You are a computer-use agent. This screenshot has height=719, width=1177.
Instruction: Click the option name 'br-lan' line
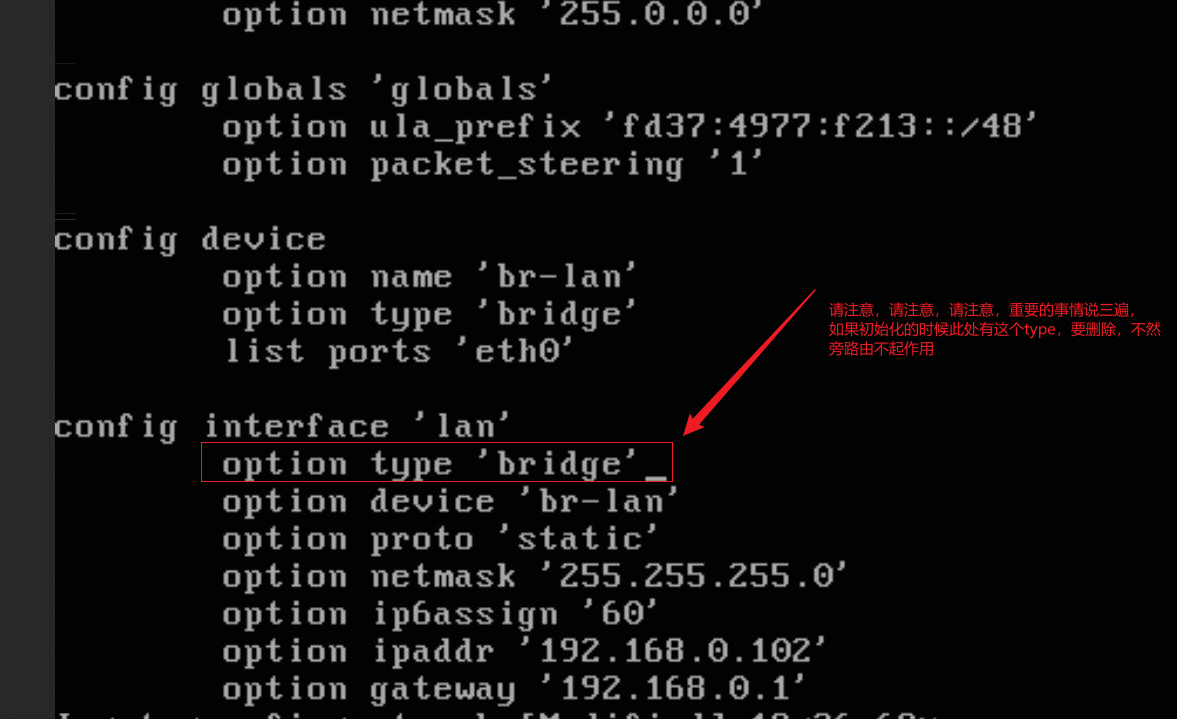pyautogui.click(x=429, y=276)
